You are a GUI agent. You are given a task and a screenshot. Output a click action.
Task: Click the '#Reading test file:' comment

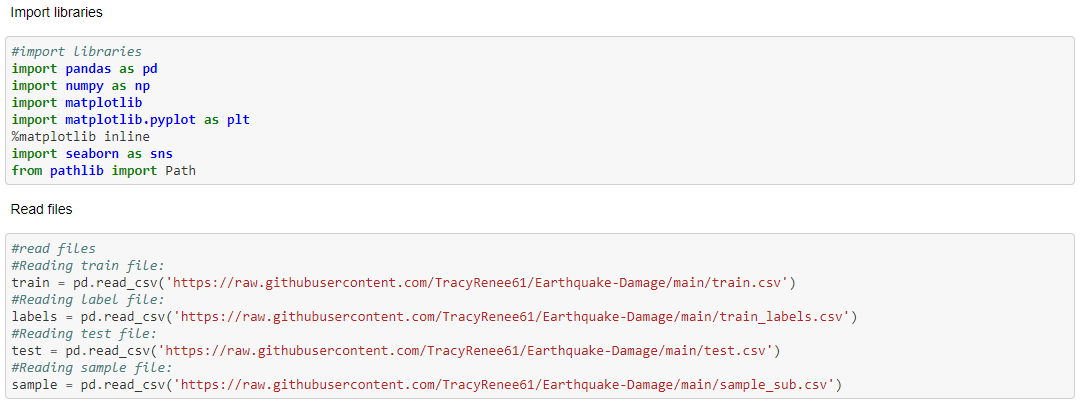pyautogui.click(x=84, y=334)
